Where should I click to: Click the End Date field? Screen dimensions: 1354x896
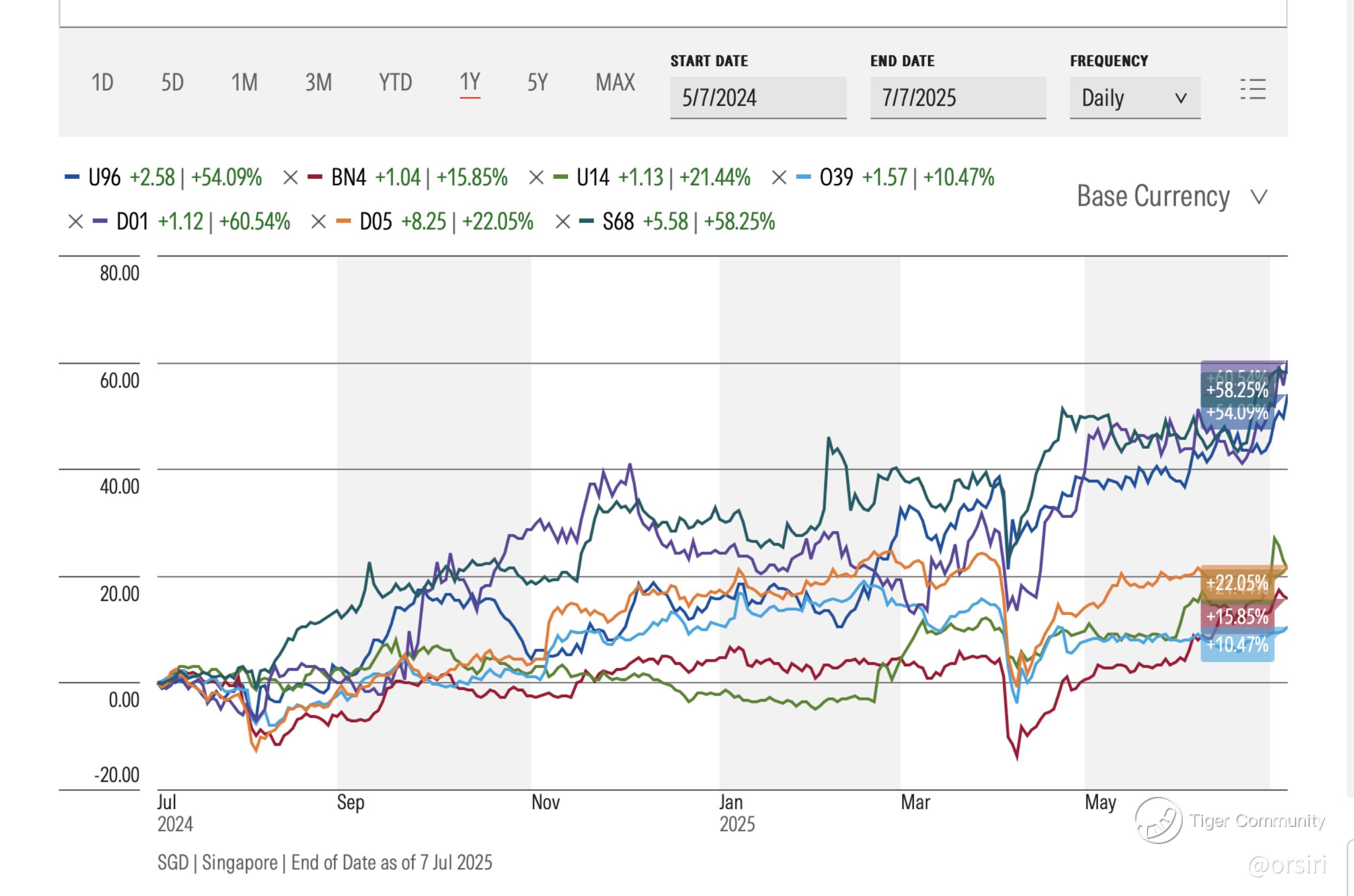click(x=958, y=97)
